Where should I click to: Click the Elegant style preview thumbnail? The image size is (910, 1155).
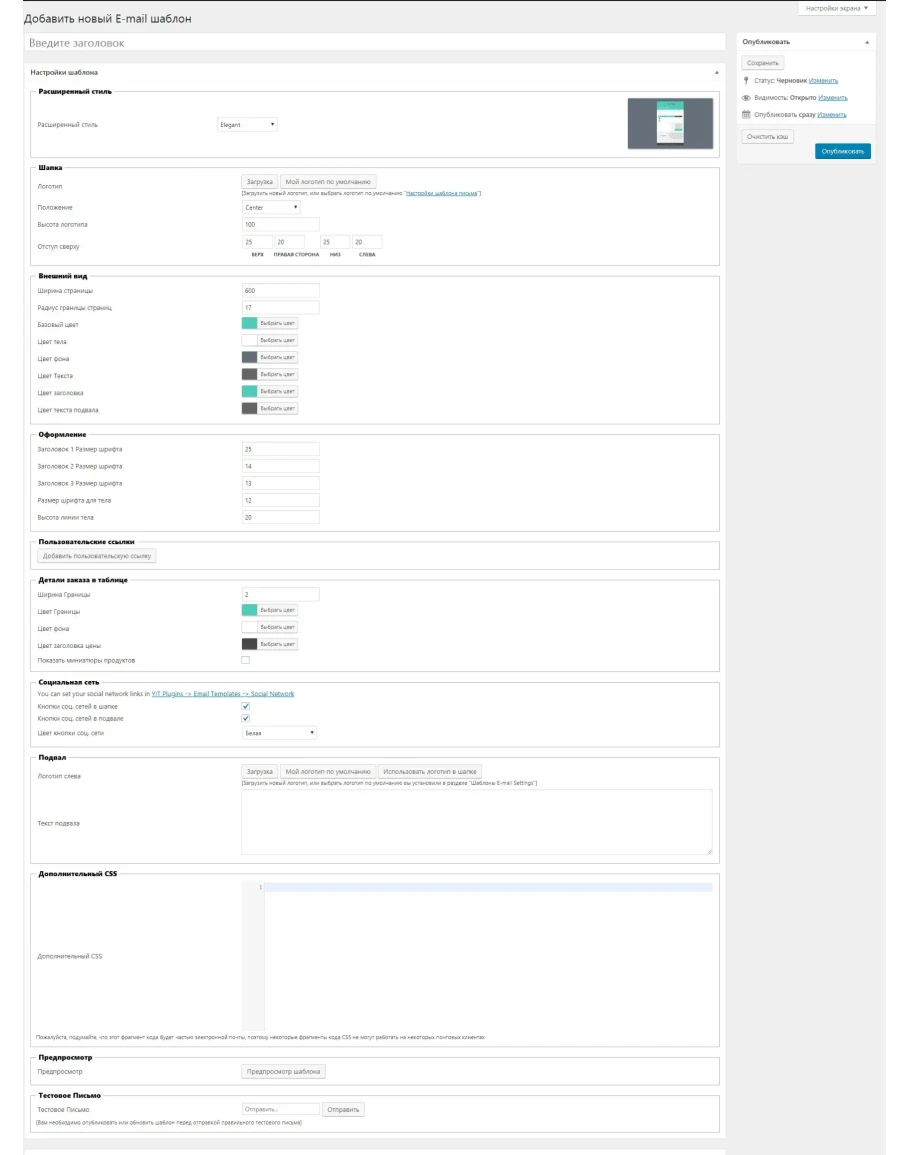pyautogui.click(x=670, y=123)
